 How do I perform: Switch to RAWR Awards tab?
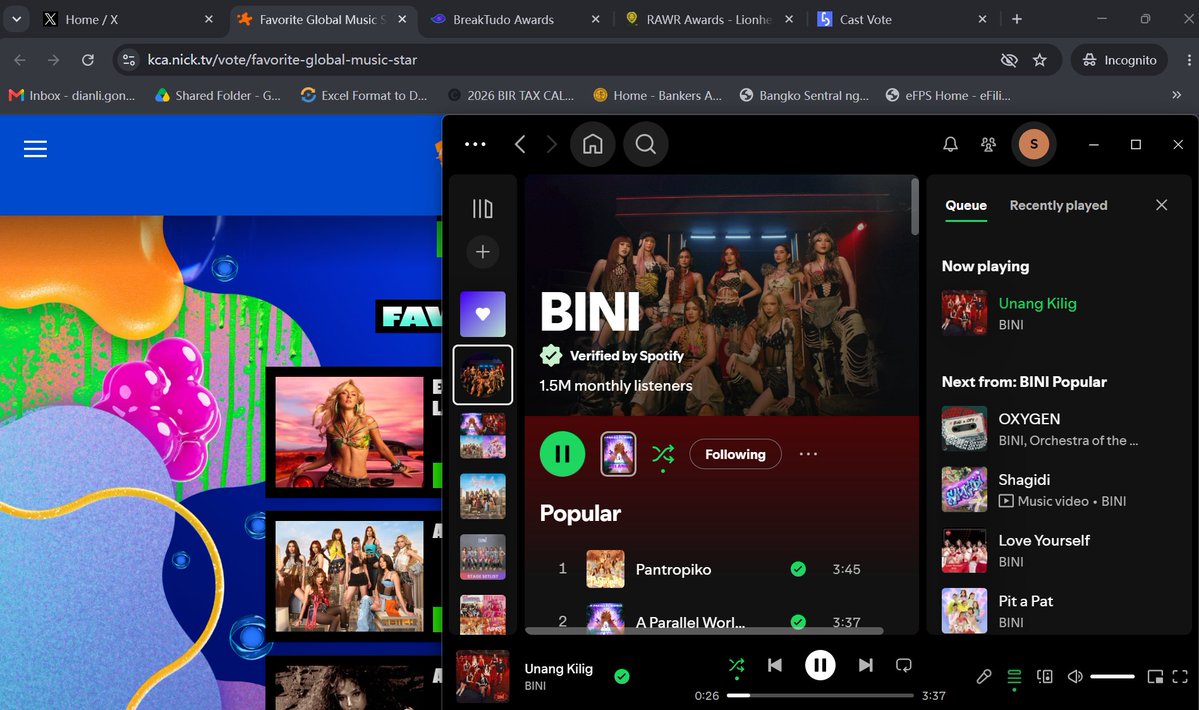708,19
